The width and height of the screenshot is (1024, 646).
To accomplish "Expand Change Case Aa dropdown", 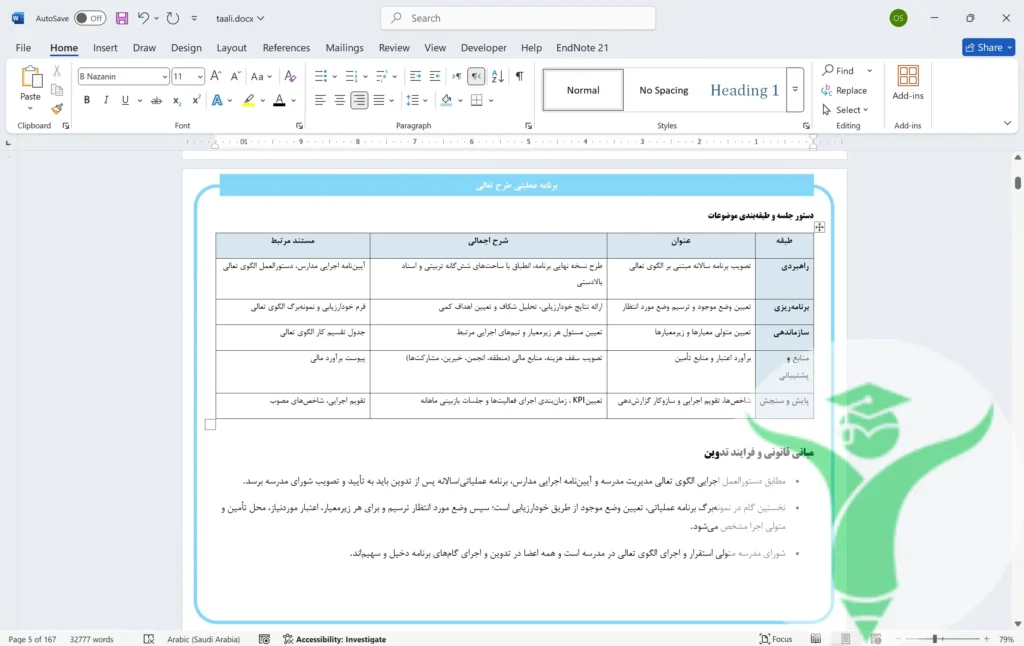I will pos(269,77).
